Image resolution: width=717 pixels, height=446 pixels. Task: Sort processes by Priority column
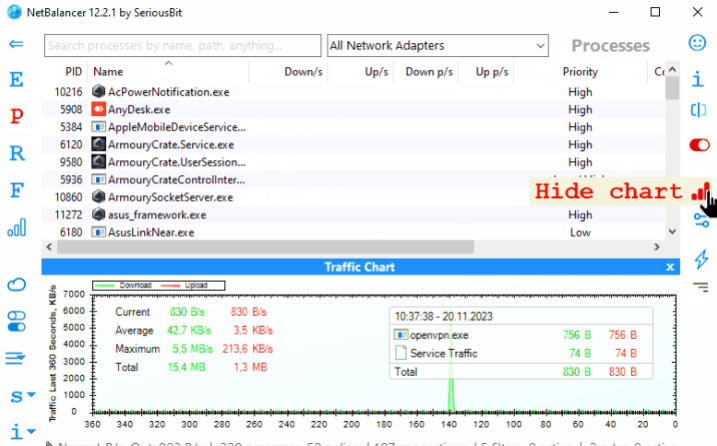580,72
